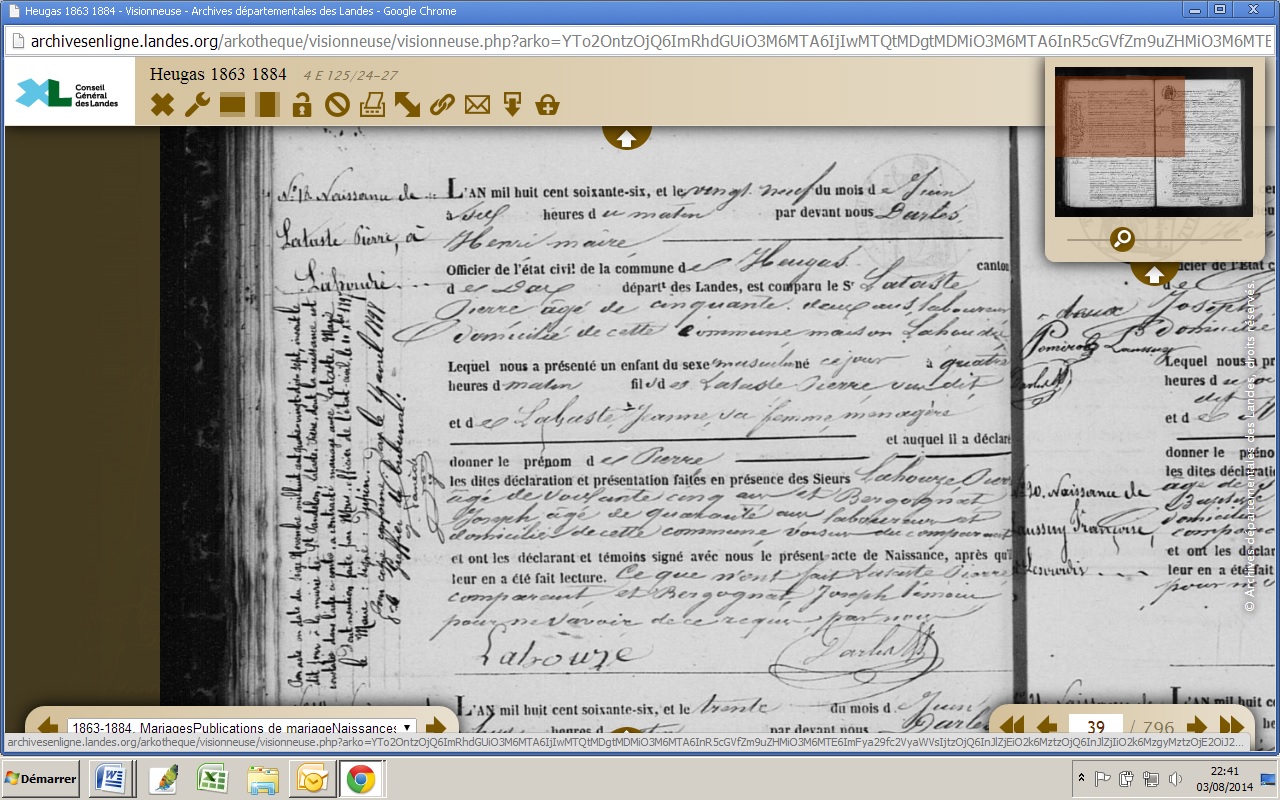
Task: Click the page number field showing 39
Action: (1095, 727)
